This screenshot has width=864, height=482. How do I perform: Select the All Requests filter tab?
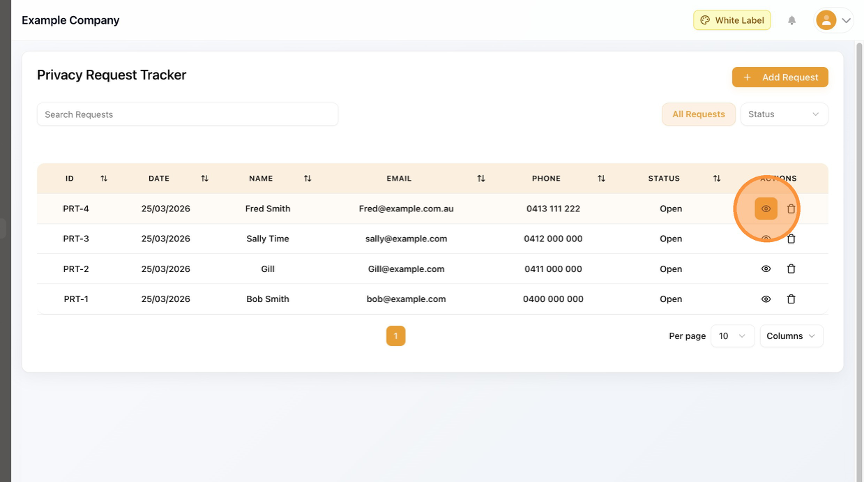(698, 114)
